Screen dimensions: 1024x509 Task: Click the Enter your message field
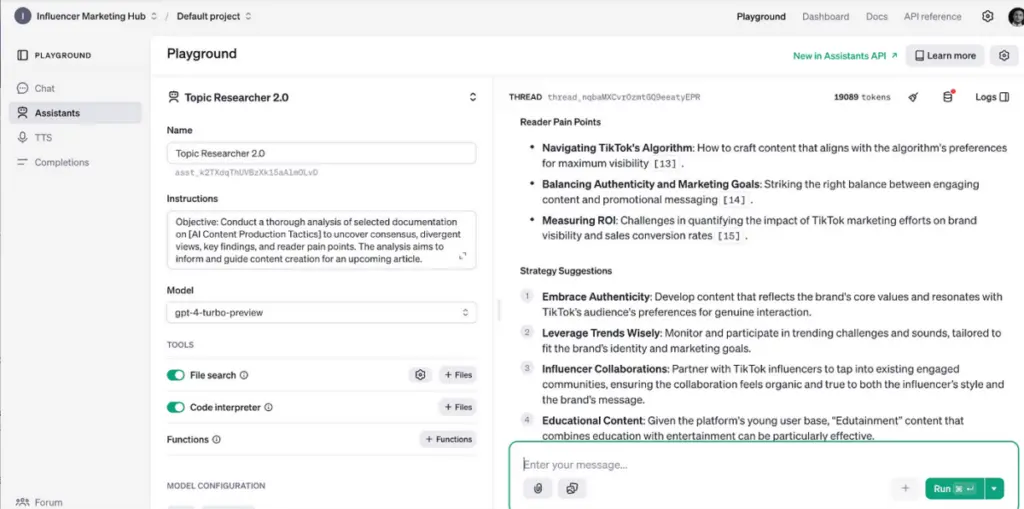click(700, 464)
